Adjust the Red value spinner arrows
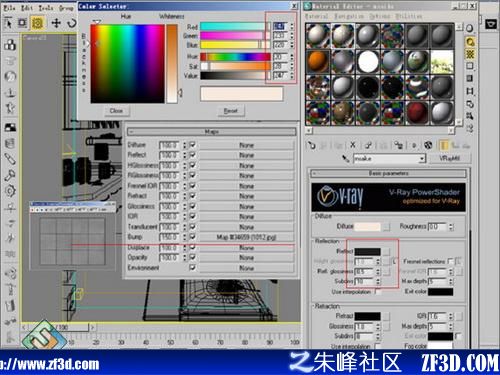This screenshot has height=375, width=500. pyautogui.click(x=292, y=26)
